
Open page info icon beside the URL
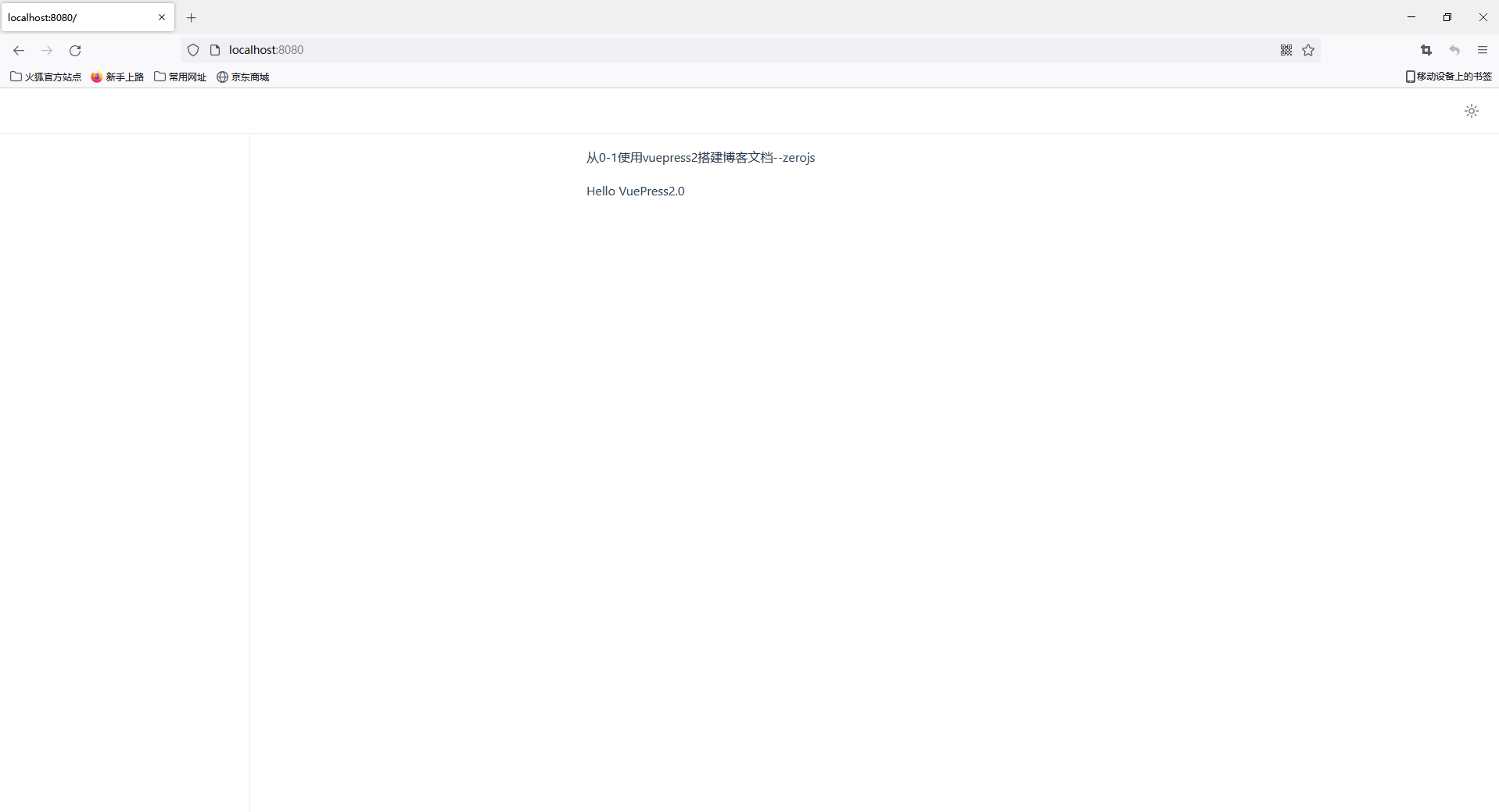pyautogui.click(x=215, y=50)
